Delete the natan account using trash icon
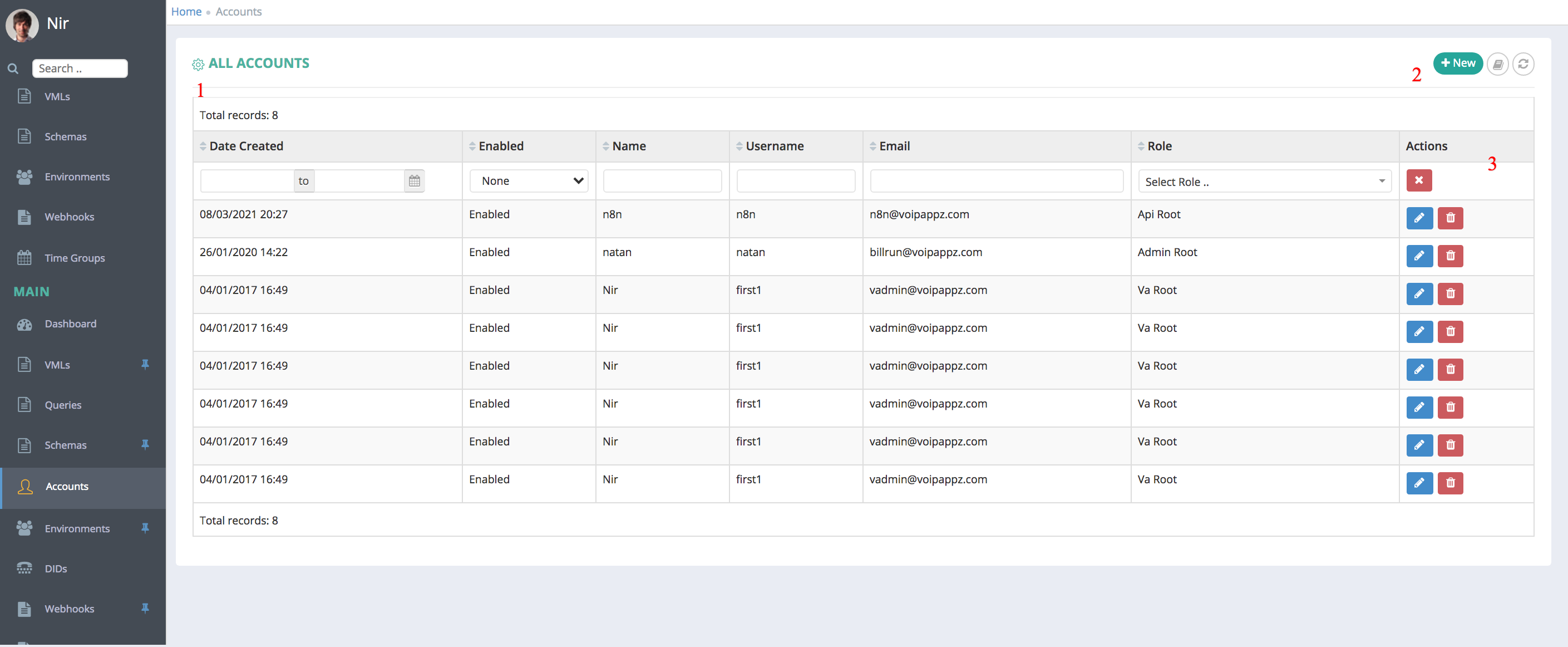Image resolution: width=1568 pixels, height=647 pixels. [x=1450, y=256]
